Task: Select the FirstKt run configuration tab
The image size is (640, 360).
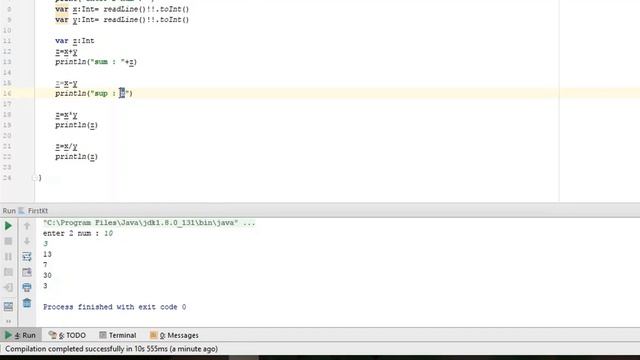Action: point(33,211)
